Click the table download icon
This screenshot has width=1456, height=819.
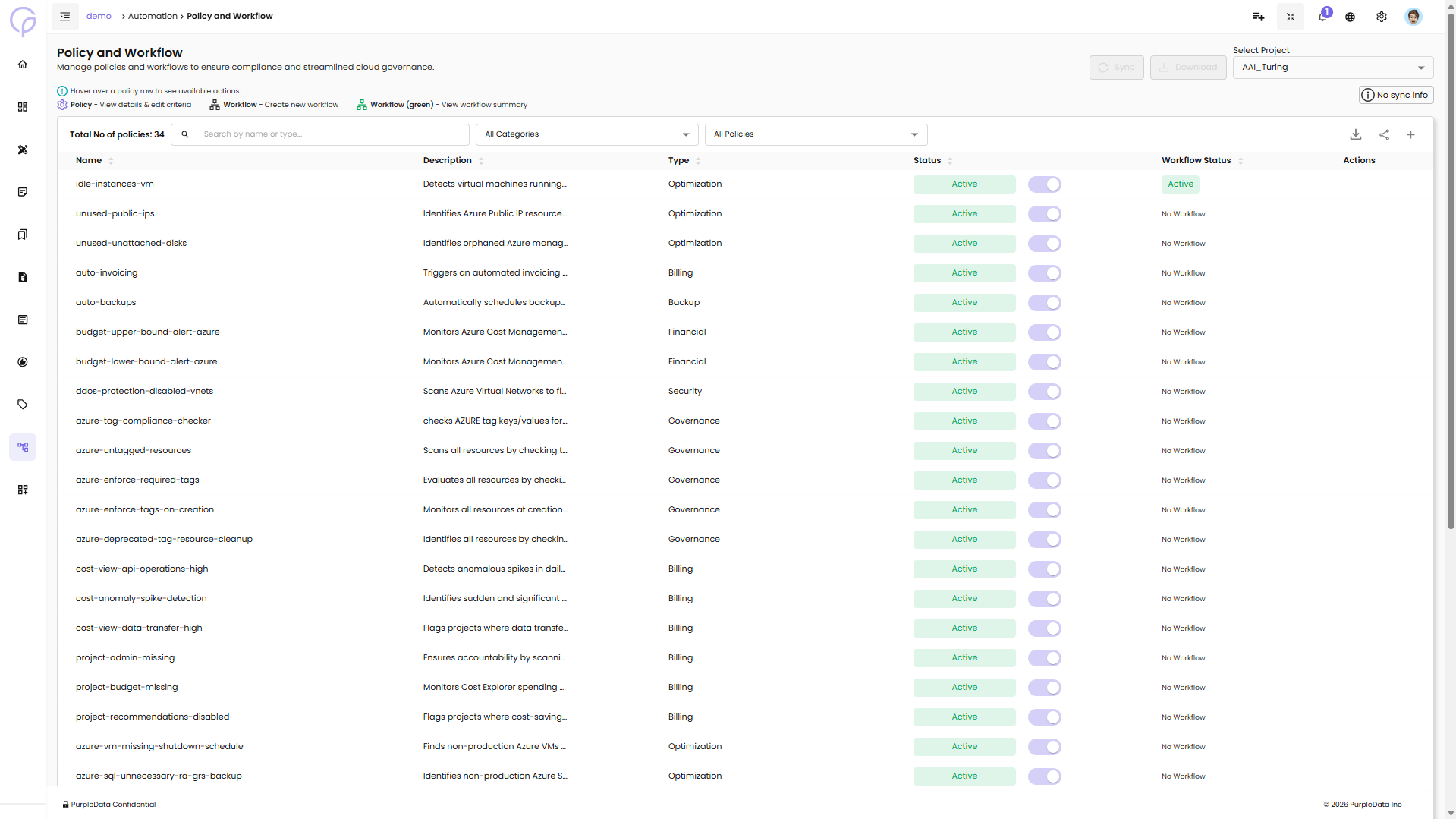click(x=1355, y=134)
